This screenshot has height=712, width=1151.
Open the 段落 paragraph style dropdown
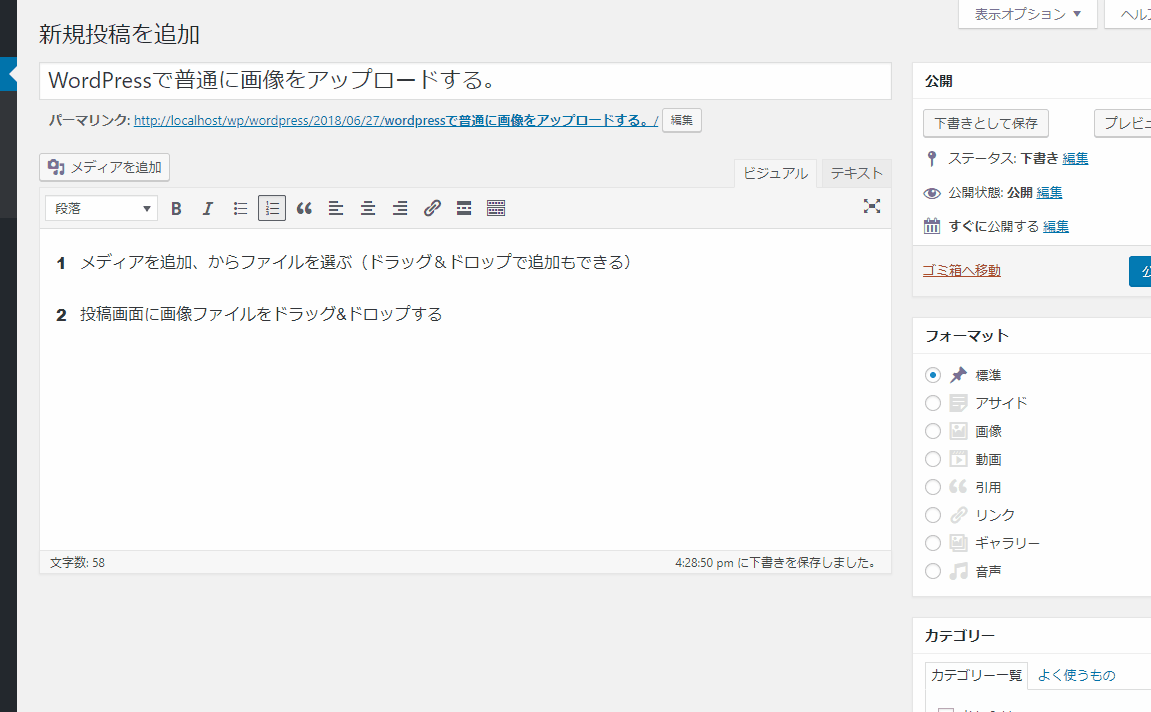click(x=101, y=208)
